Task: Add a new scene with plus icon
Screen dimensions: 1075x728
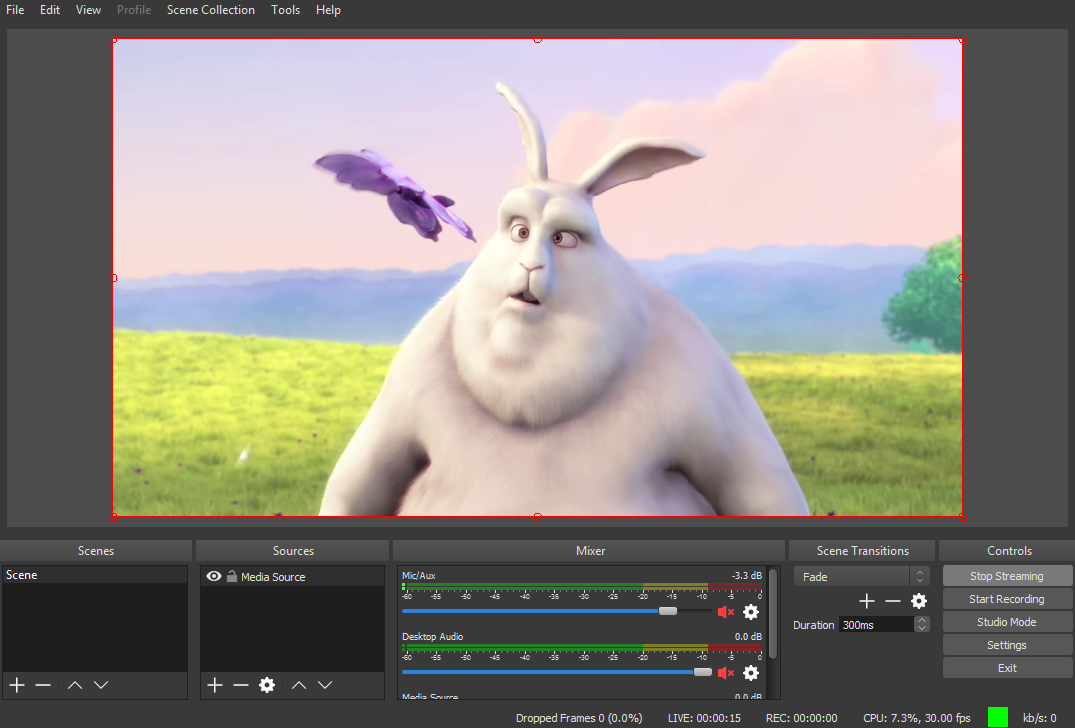Action: click(17, 685)
